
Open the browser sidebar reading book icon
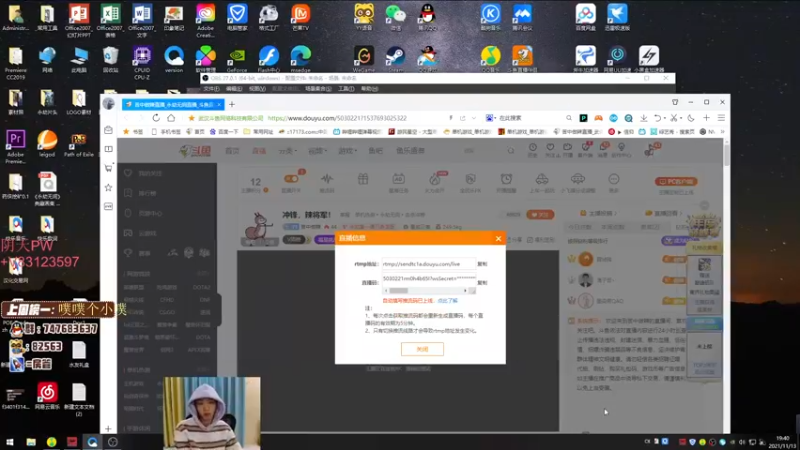click(108, 148)
